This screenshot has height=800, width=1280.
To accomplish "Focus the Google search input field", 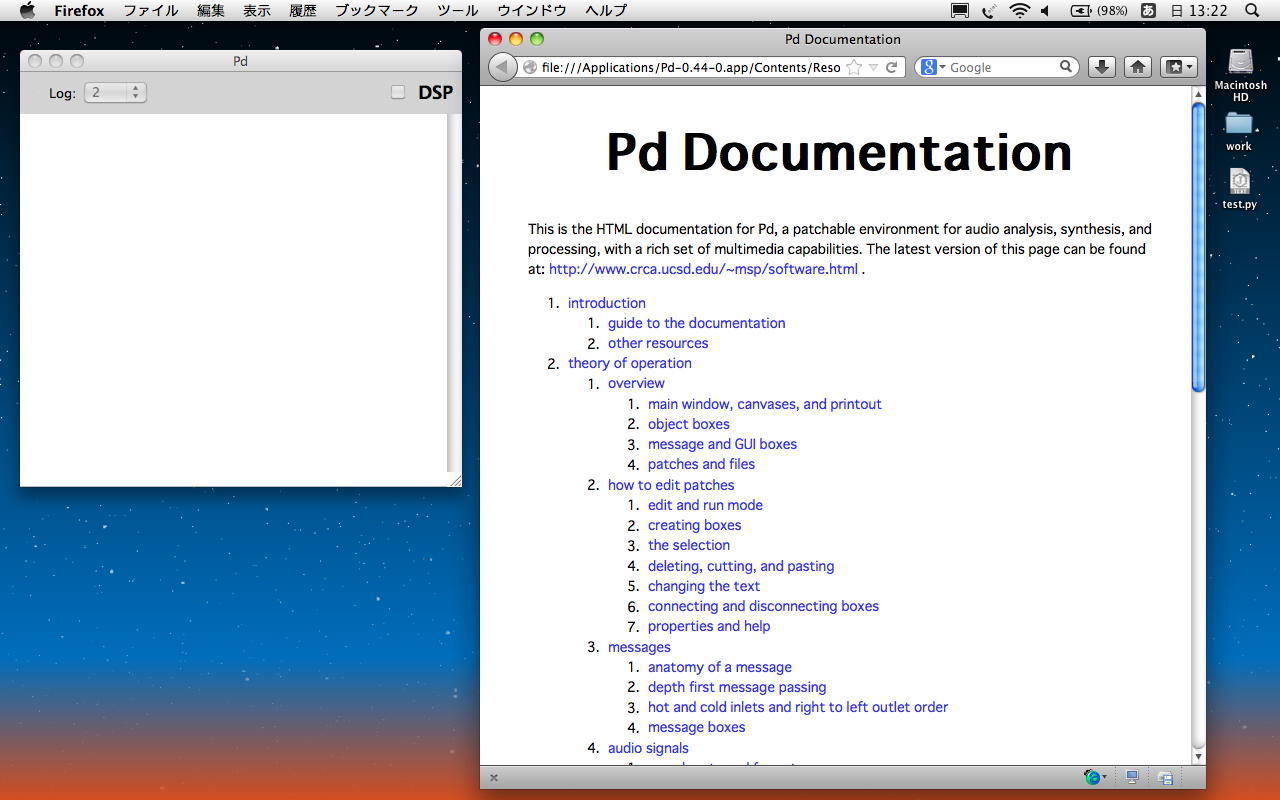I will click(x=1003, y=67).
